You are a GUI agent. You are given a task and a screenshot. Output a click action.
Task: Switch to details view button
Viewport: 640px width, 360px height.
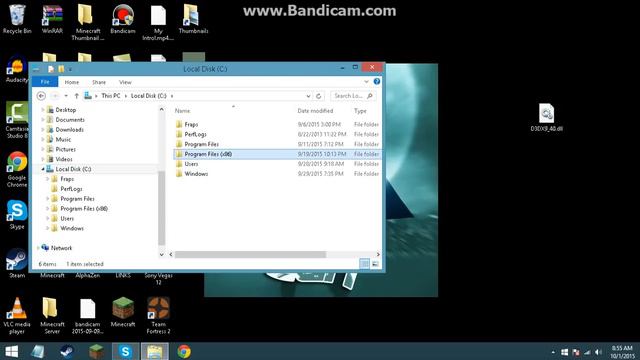tap(364, 264)
